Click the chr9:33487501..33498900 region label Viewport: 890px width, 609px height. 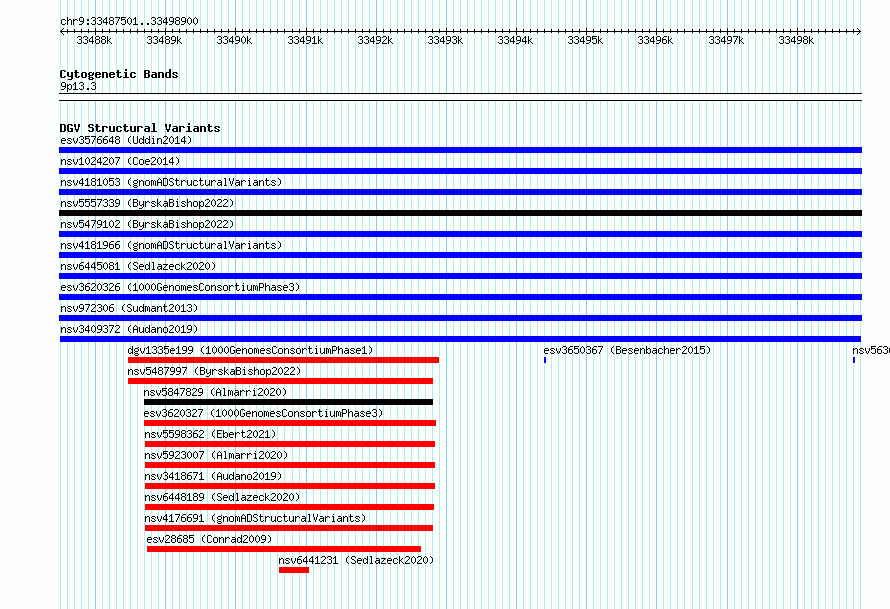(x=129, y=21)
